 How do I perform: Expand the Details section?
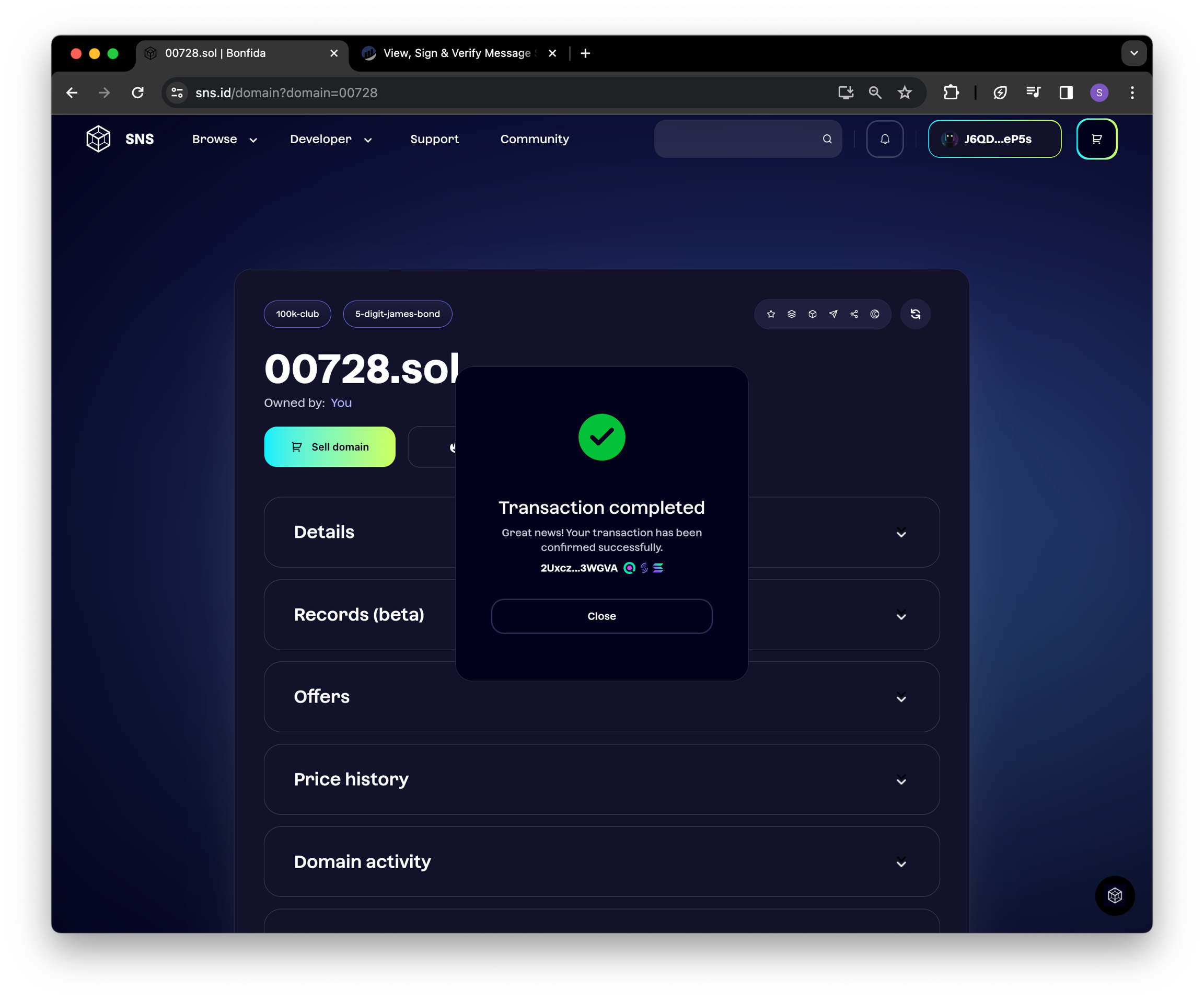[x=901, y=533]
